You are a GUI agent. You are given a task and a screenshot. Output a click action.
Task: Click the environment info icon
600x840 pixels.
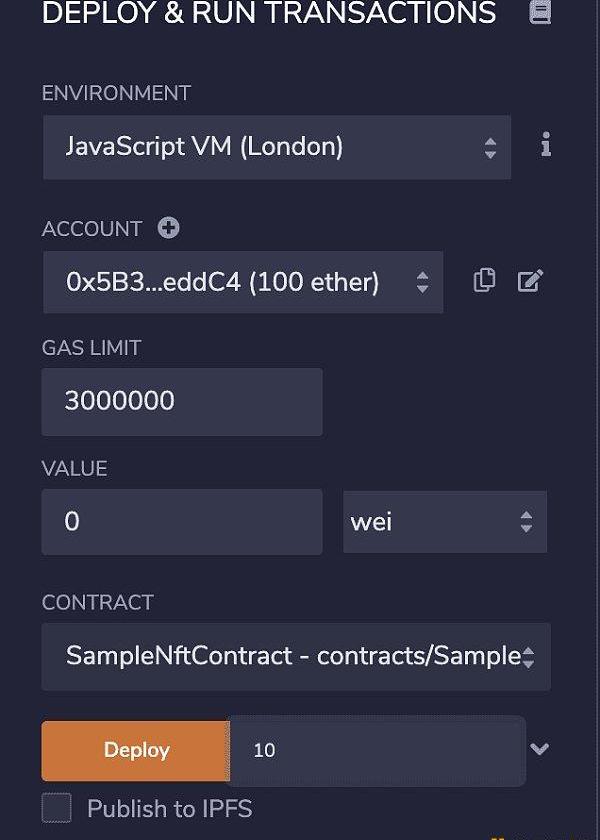tap(545, 145)
